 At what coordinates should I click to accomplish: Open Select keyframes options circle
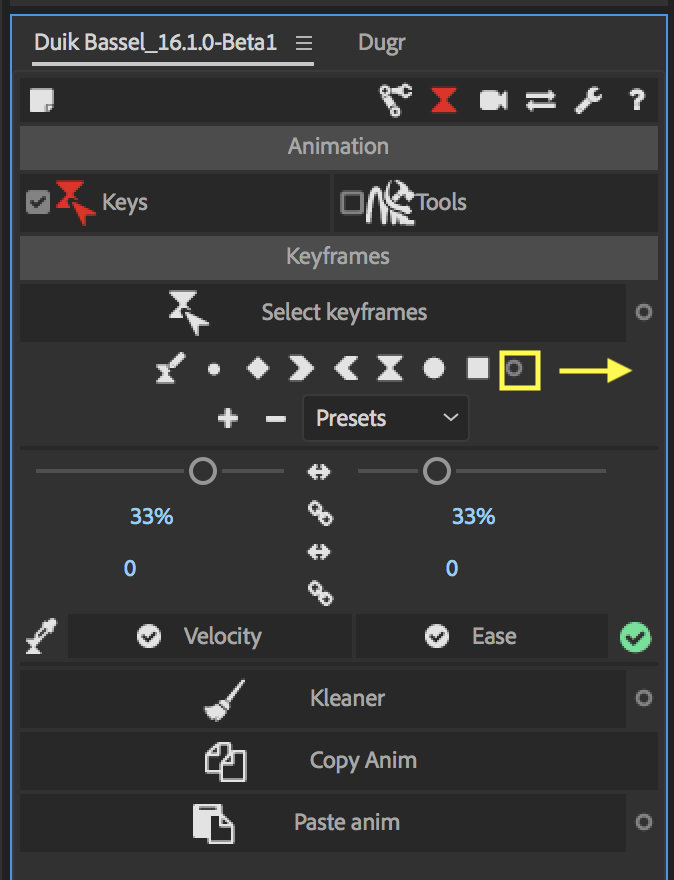pyautogui.click(x=644, y=312)
